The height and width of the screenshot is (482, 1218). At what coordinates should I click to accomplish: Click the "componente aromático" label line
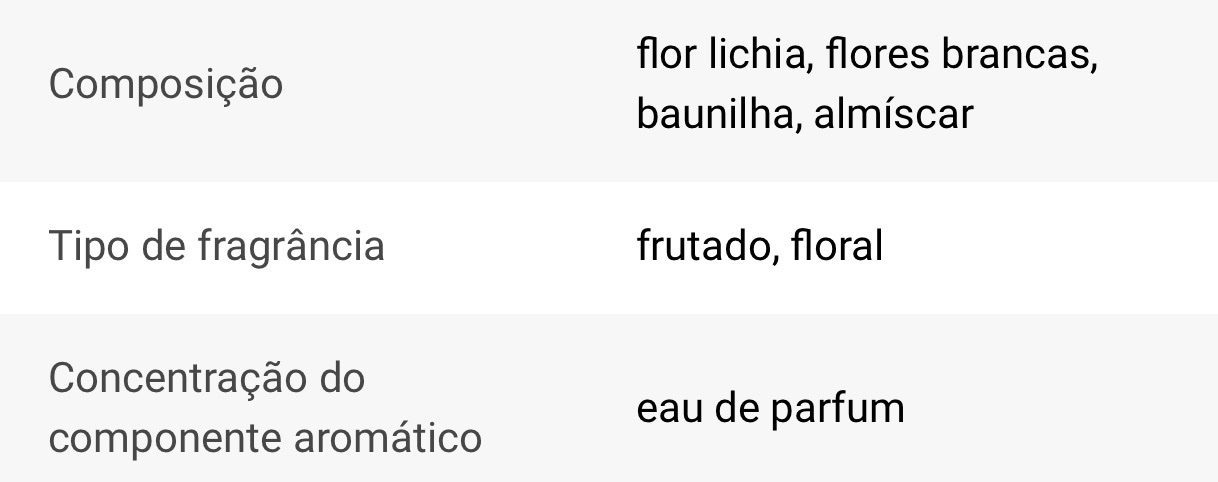click(x=265, y=437)
